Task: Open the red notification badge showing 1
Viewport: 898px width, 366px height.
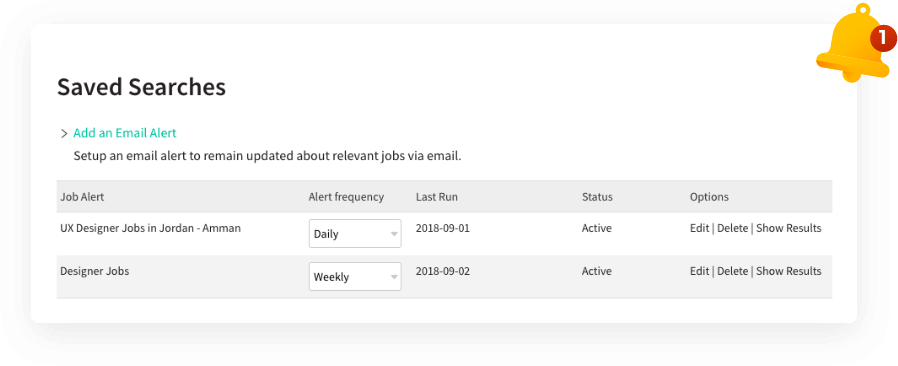Action: (x=883, y=38)
